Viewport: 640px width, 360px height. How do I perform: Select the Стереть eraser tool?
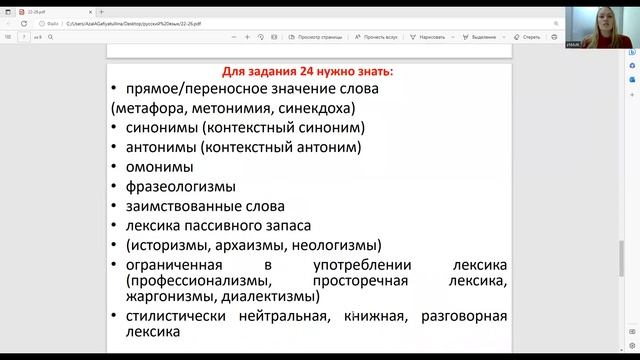tap(527, 37)
